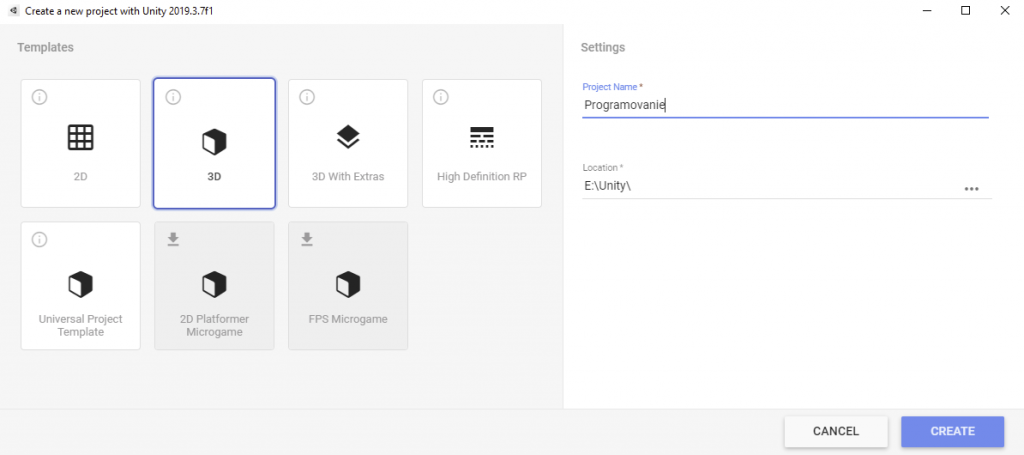
Task: Open location browse ellipsis menu
Action: (x=972, y=189)
